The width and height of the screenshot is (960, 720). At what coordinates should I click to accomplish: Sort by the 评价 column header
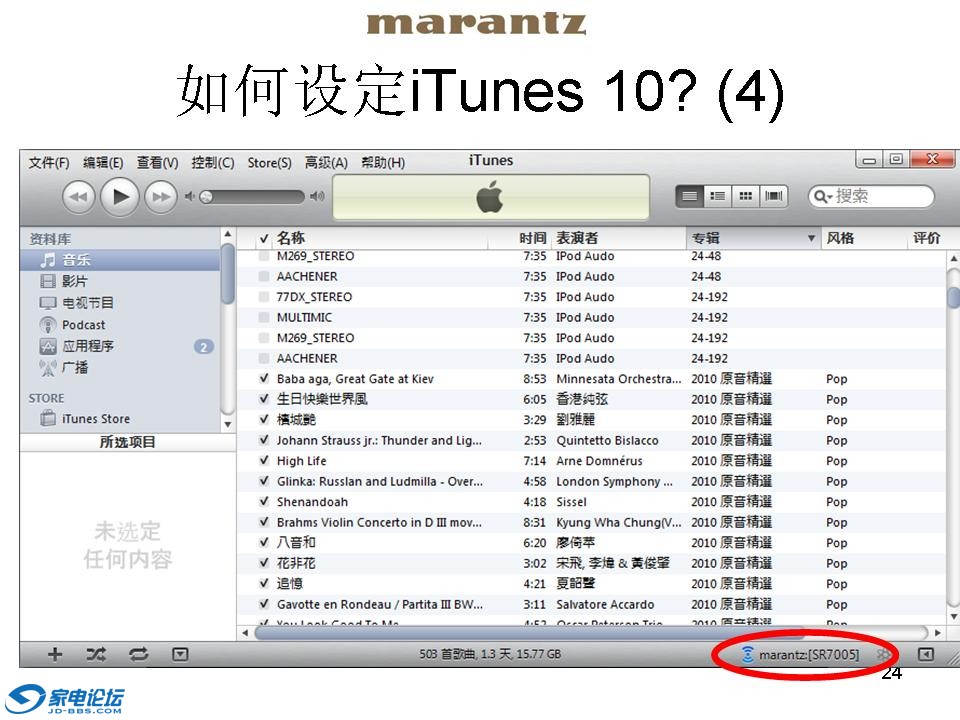(926, 238)
